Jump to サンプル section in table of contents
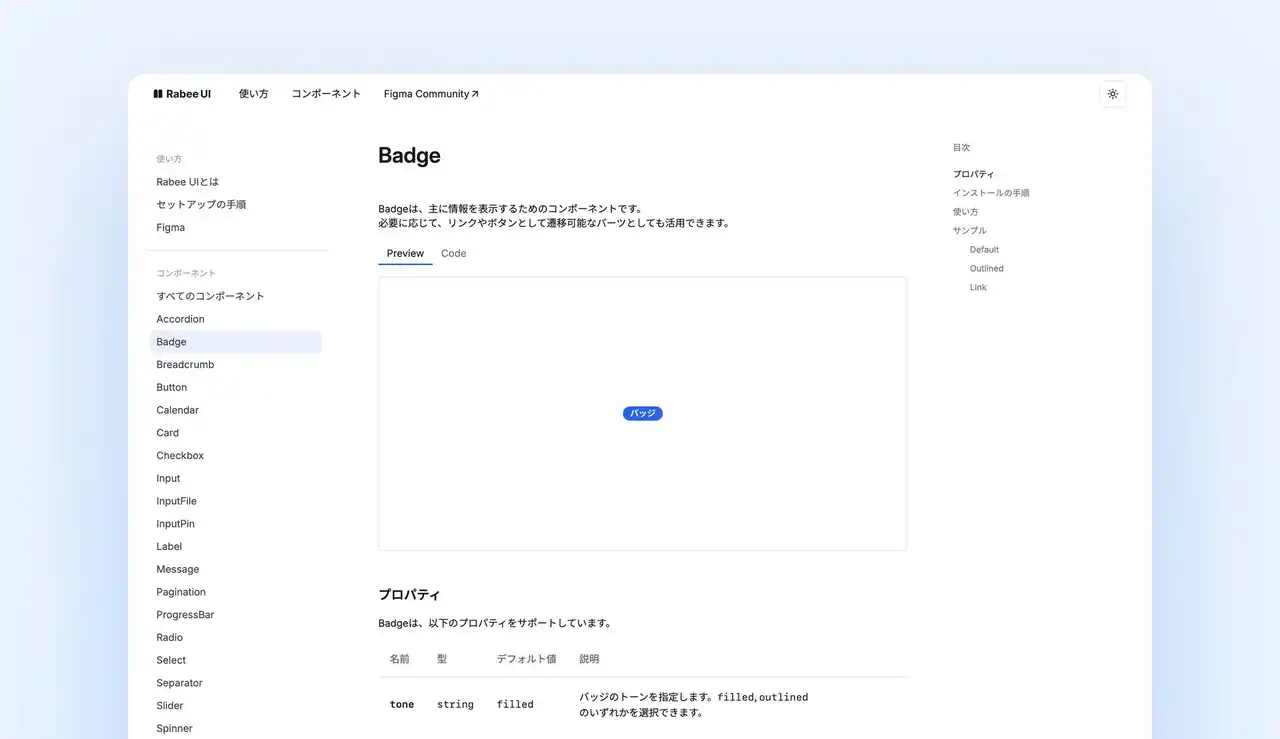The width and height of the screenshot is (1280, 739). click(x=969, y=231)
